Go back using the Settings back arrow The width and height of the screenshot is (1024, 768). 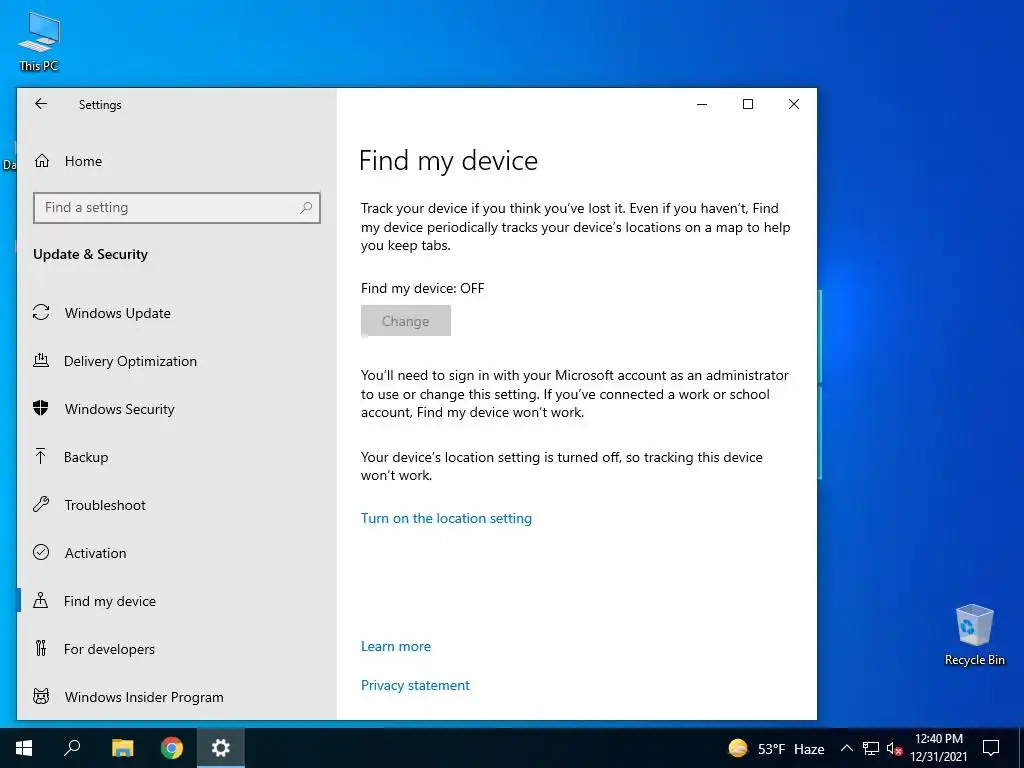coord(41,104)
